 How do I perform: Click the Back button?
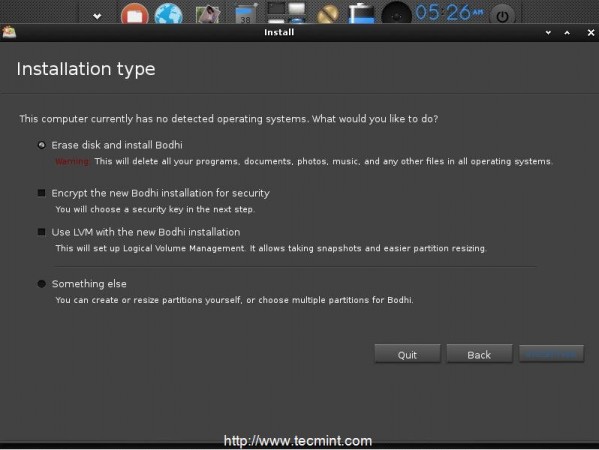click(479, 354)
